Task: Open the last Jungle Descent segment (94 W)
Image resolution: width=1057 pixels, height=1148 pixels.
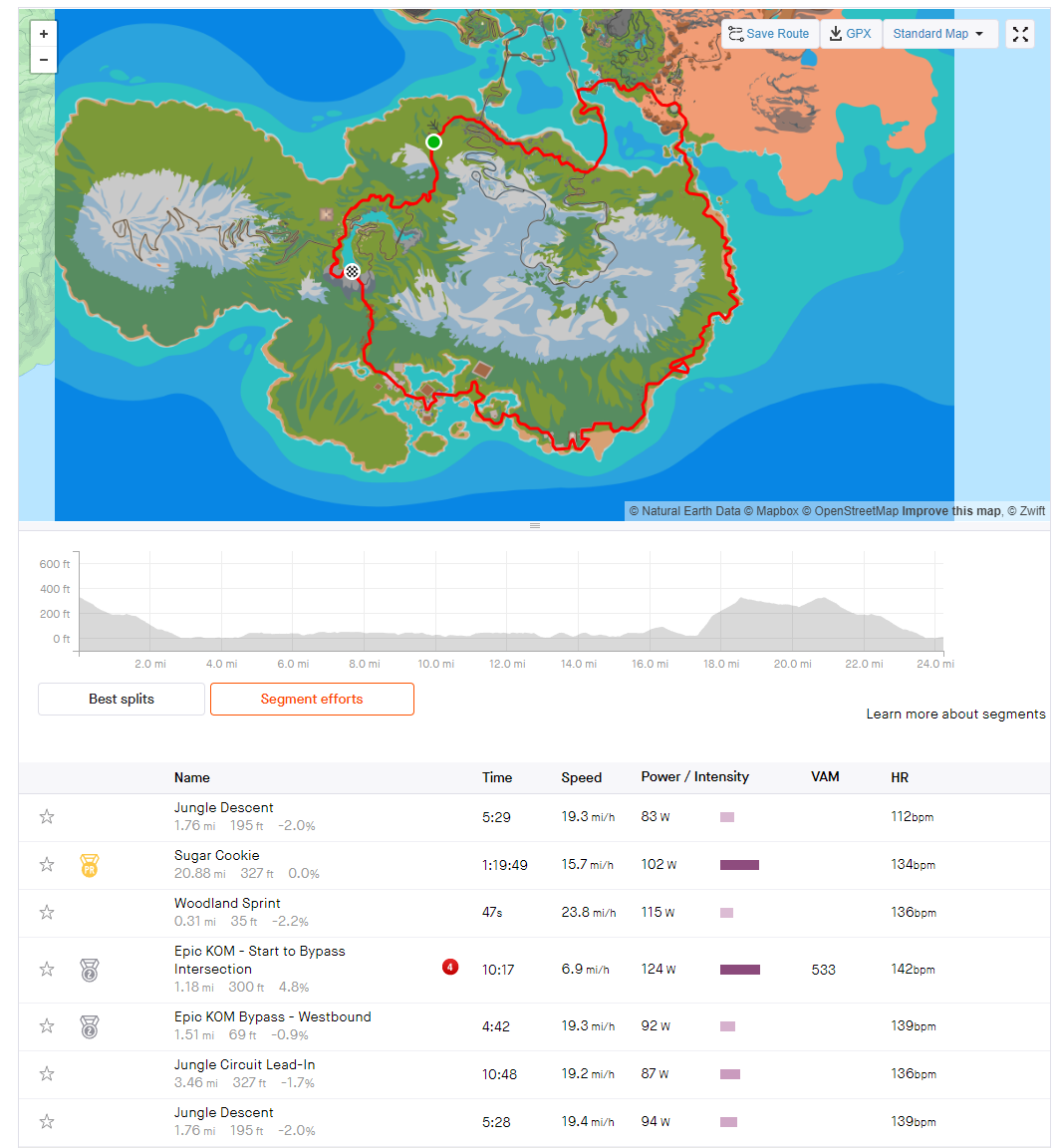Action: pos(223,1113)
